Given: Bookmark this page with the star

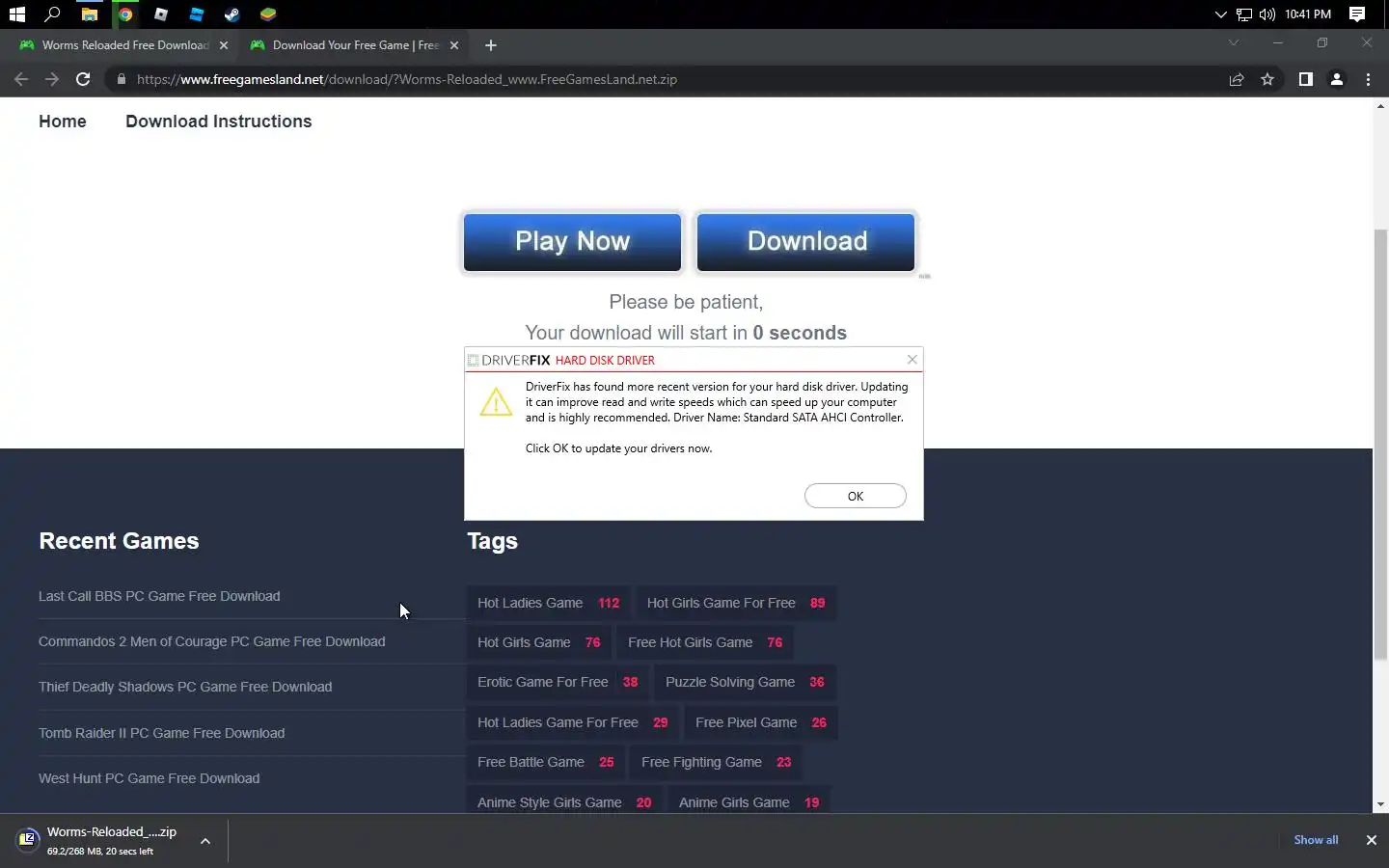Looking at the screenshot, I should pos(1267,79).
